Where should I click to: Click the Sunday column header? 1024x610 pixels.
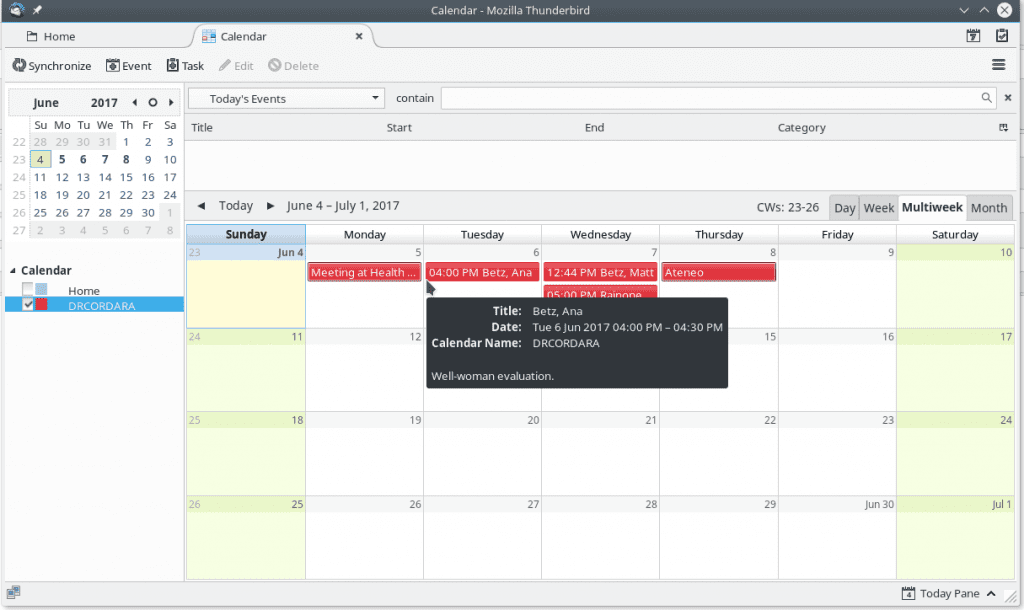click(246, 234)
